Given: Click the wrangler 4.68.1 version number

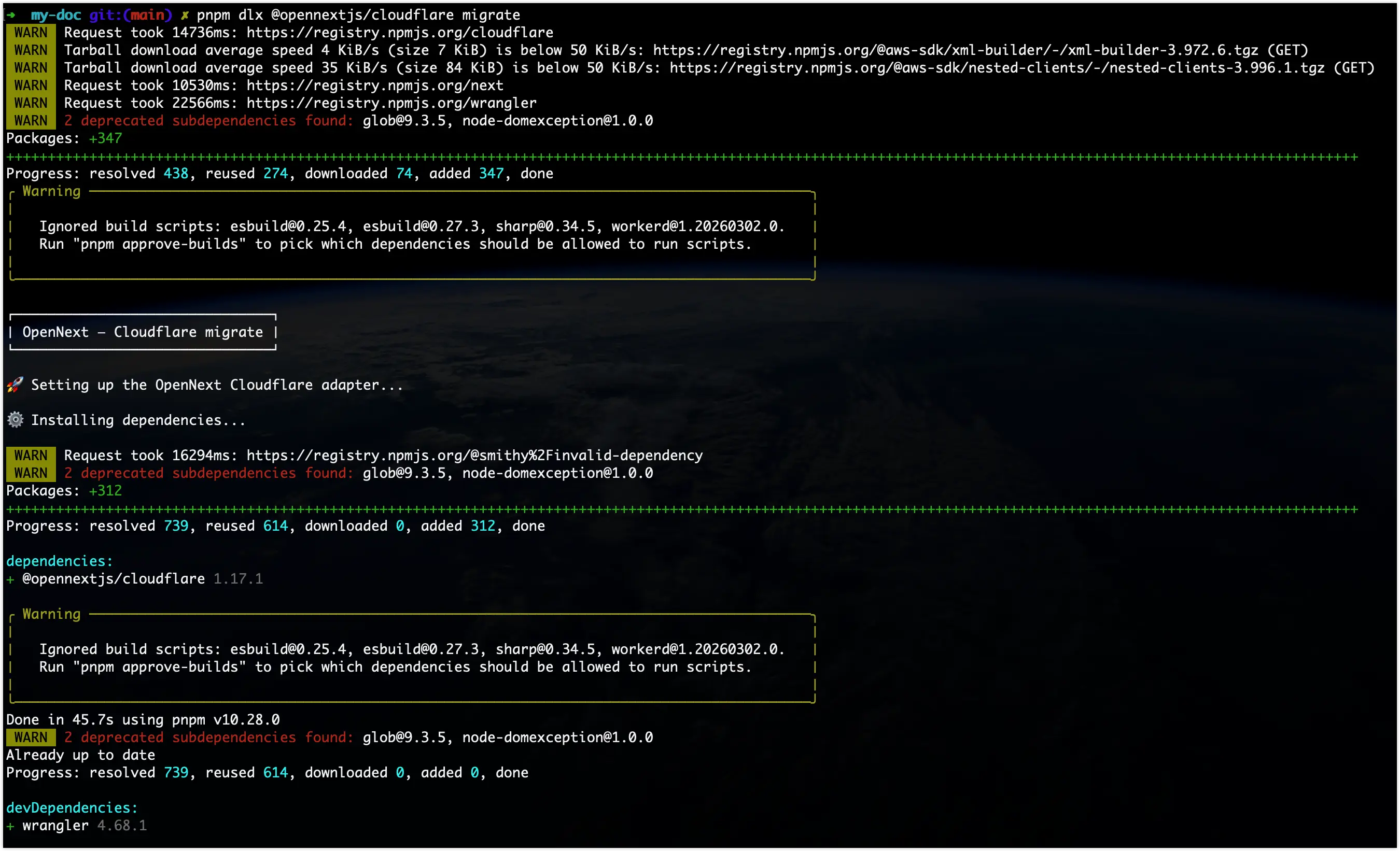Looking at the screenshot, I should pyautogui.click(x=121, y=826).
